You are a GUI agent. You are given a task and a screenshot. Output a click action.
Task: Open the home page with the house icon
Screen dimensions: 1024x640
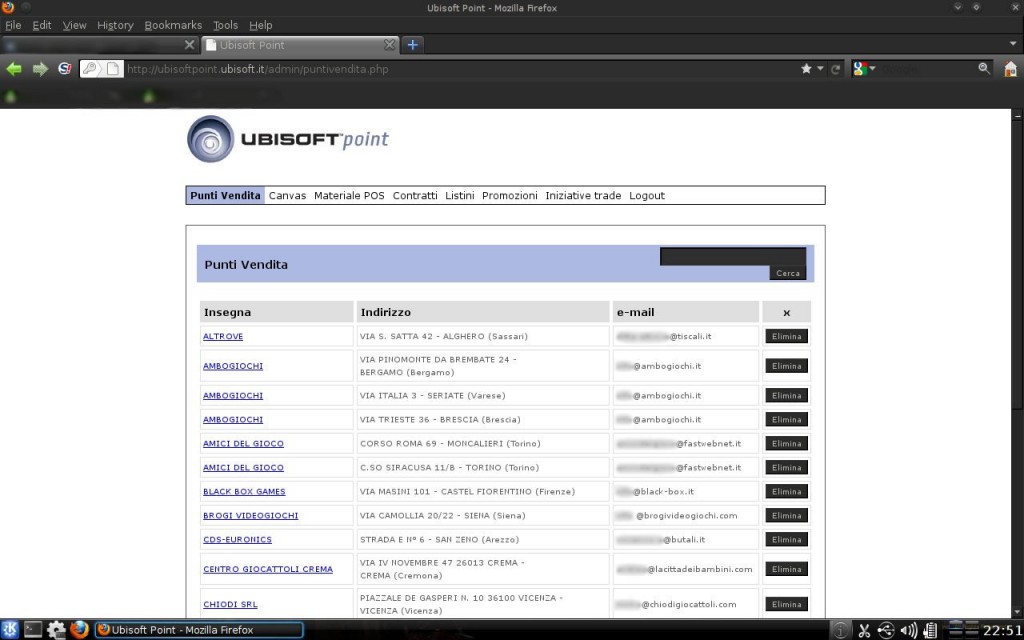[1010, 69]
